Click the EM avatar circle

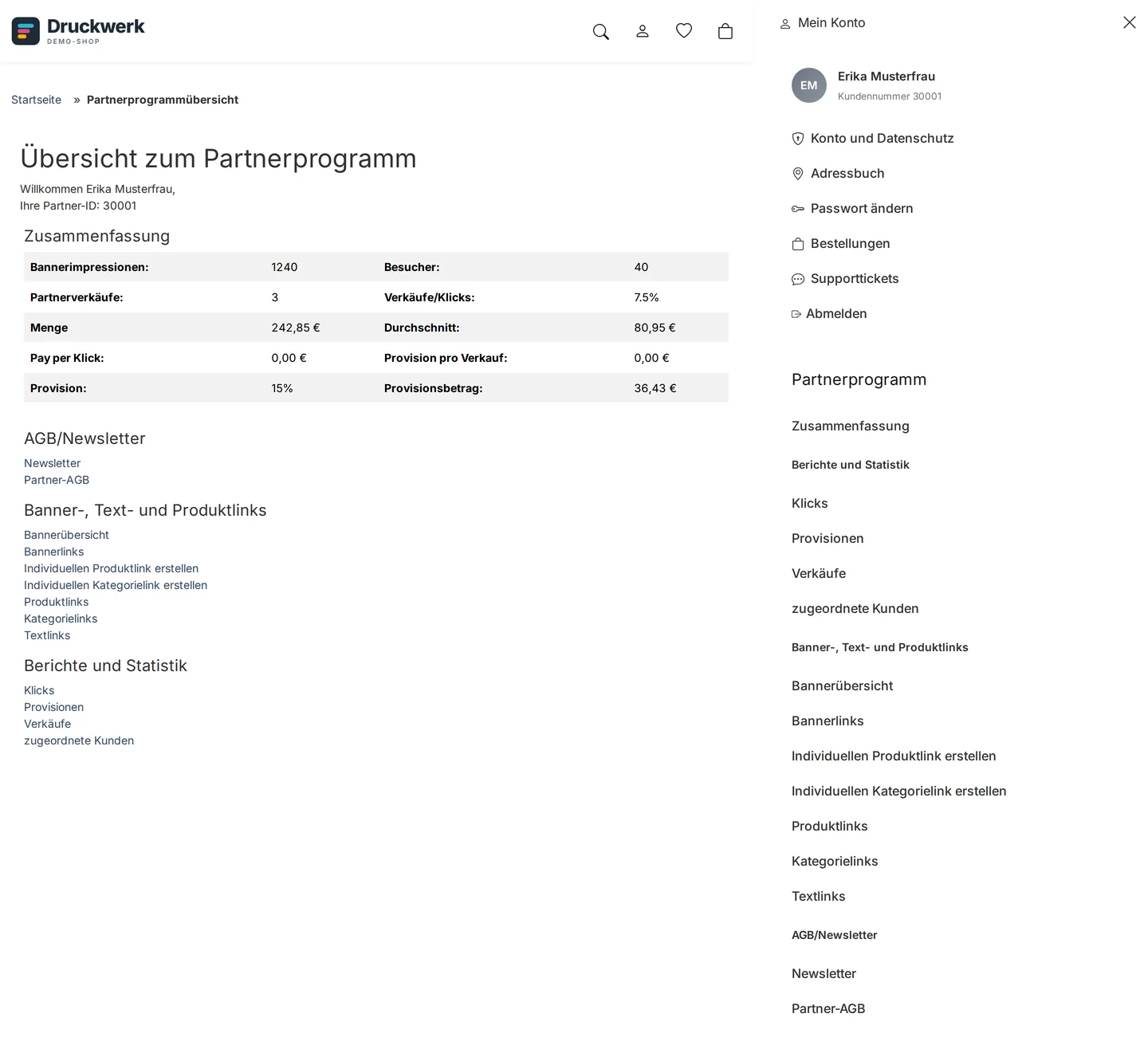(809, 85)
